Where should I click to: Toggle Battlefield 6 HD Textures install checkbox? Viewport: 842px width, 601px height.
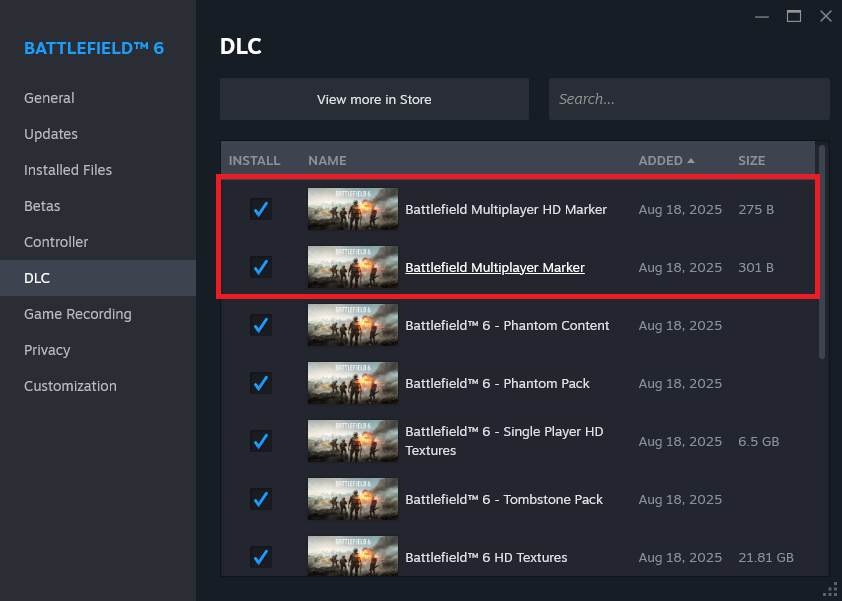tap(261, 557)
